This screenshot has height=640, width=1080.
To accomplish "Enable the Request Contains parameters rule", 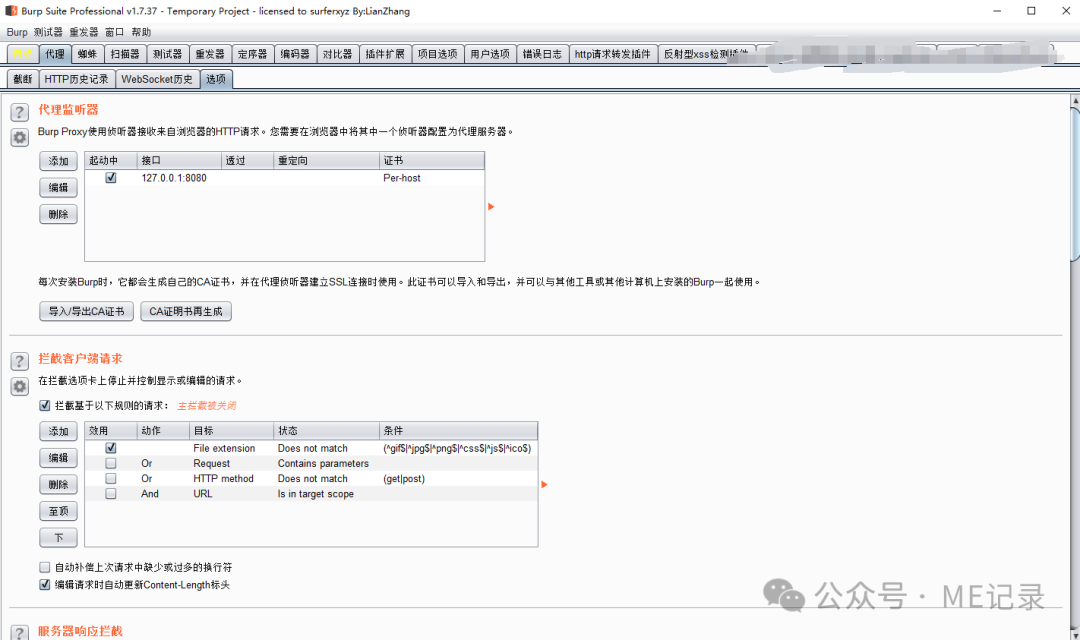I will click(110, 462).
